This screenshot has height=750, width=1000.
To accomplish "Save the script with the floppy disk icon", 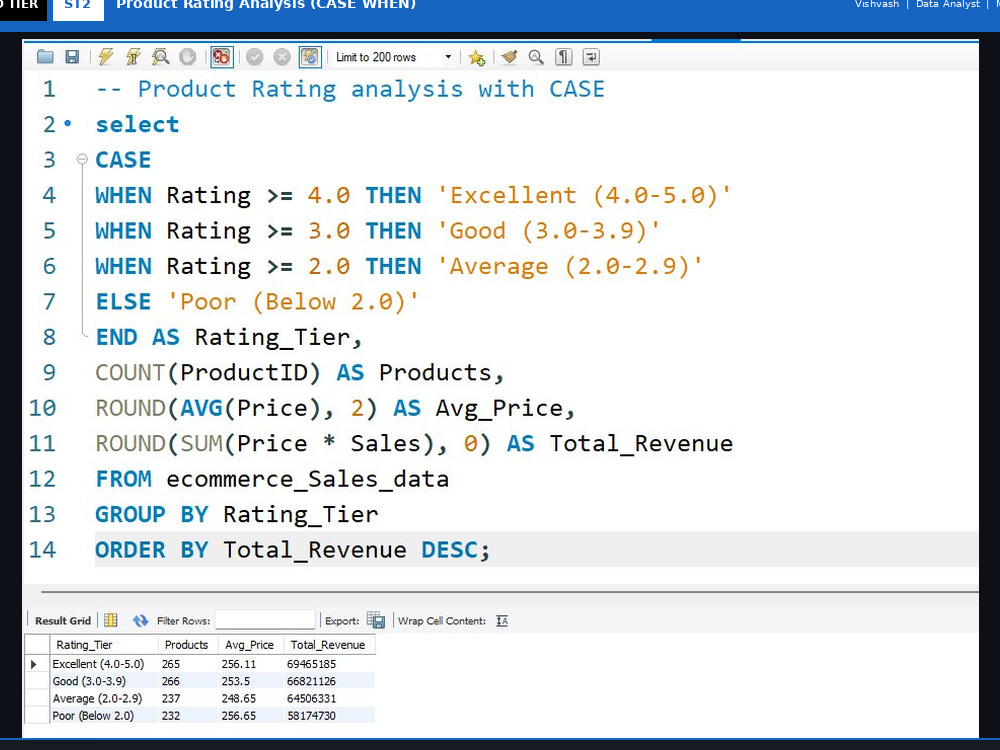I will pyautogui.click(x=72, y=57).
